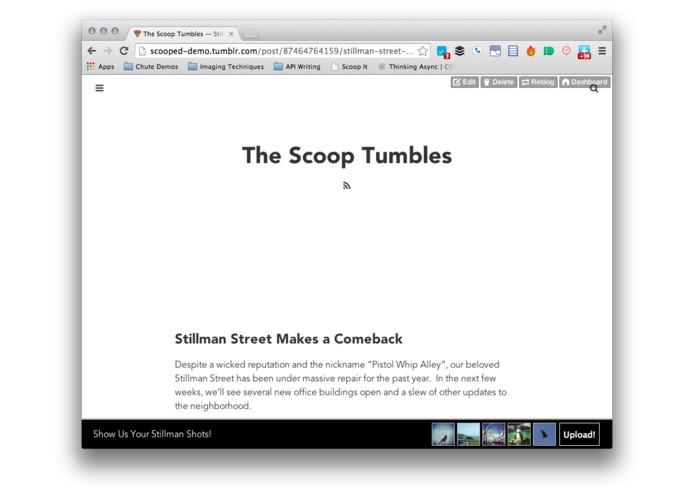Close The Scoop Tumbles tab
The image size is (695, 494).
click(x=231, y=34)
